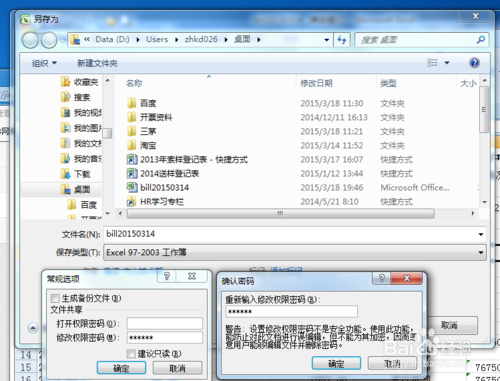This screenshot has width=500, height=381.
Task: Click 取消 in 常规选项 dialog
Action: coord(177,368)
